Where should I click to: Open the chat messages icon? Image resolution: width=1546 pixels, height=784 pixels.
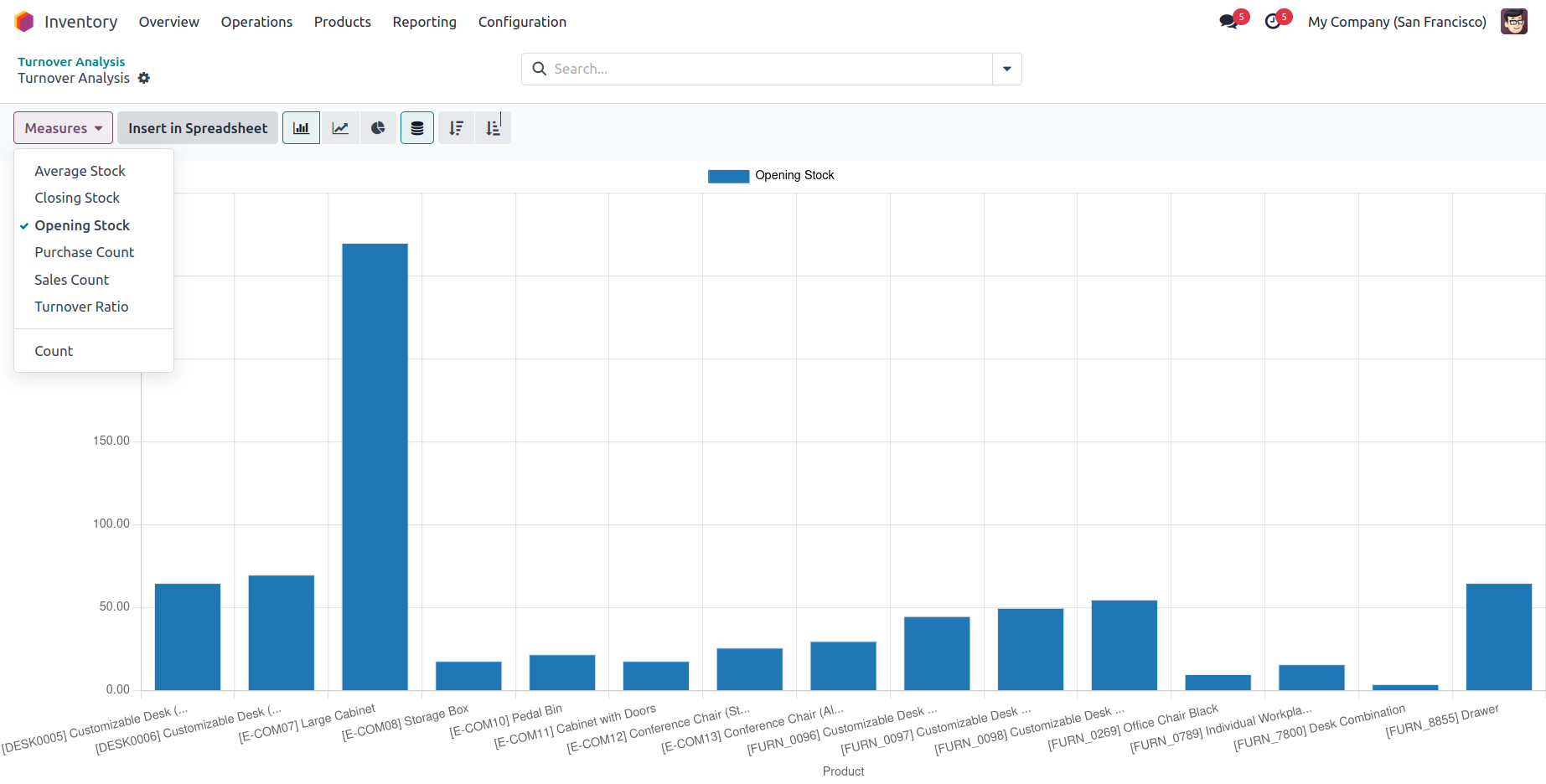1228,22
